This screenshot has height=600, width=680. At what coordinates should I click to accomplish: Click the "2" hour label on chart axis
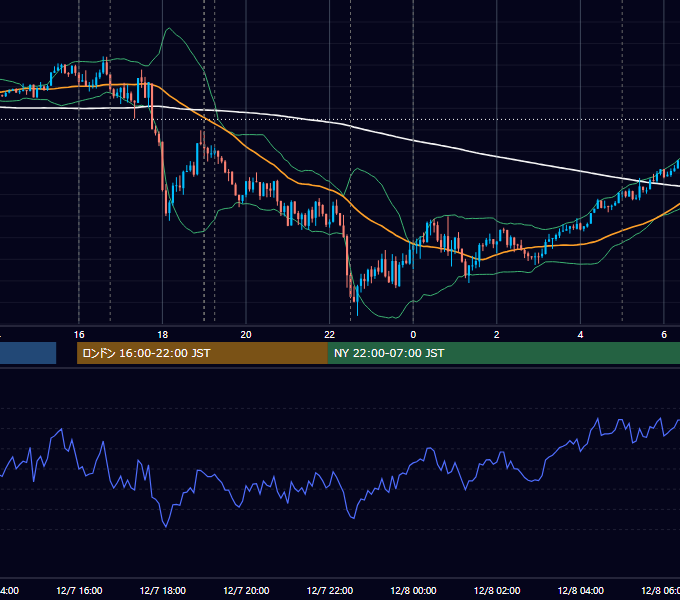click(497, 335)
